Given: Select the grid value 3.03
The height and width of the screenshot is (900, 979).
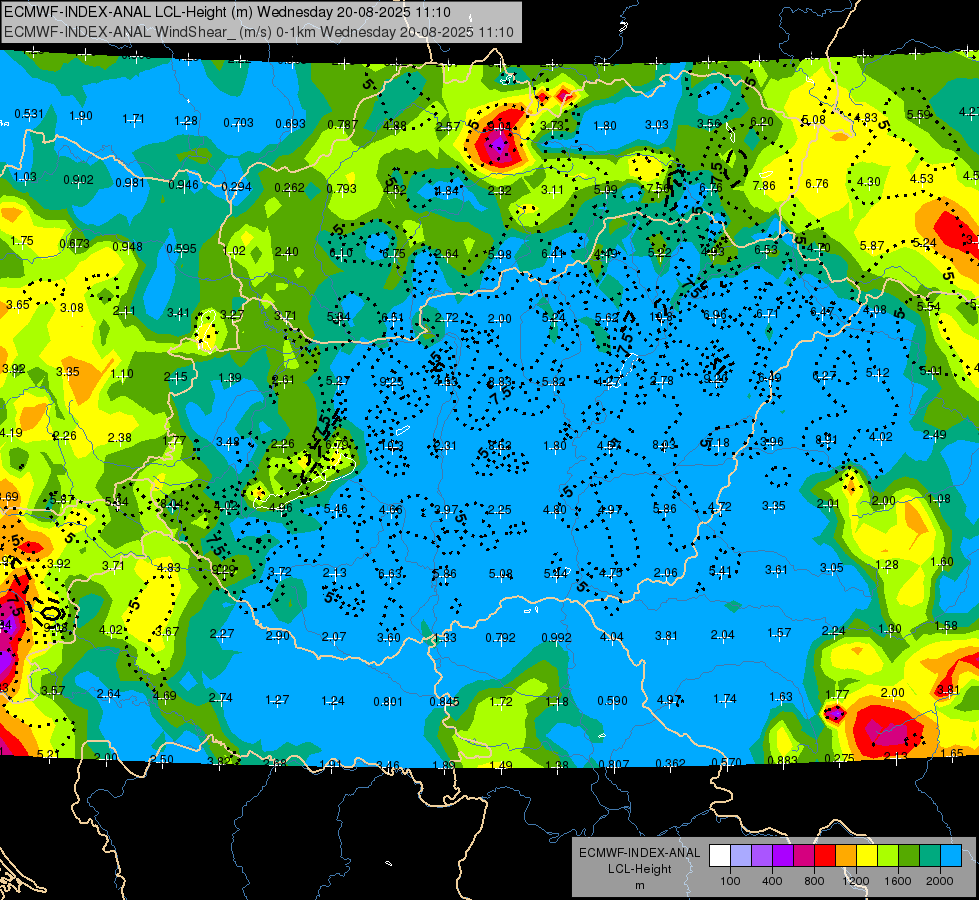Looking at the screenshot, I should [656, 125].
